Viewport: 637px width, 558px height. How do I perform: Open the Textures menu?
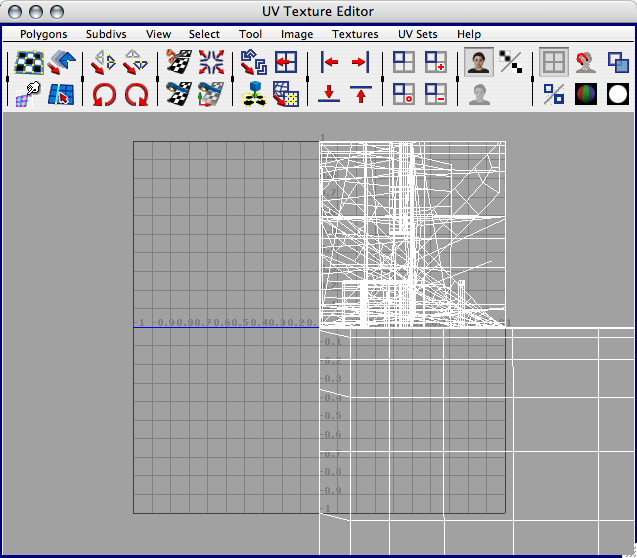tap(355, 34)
